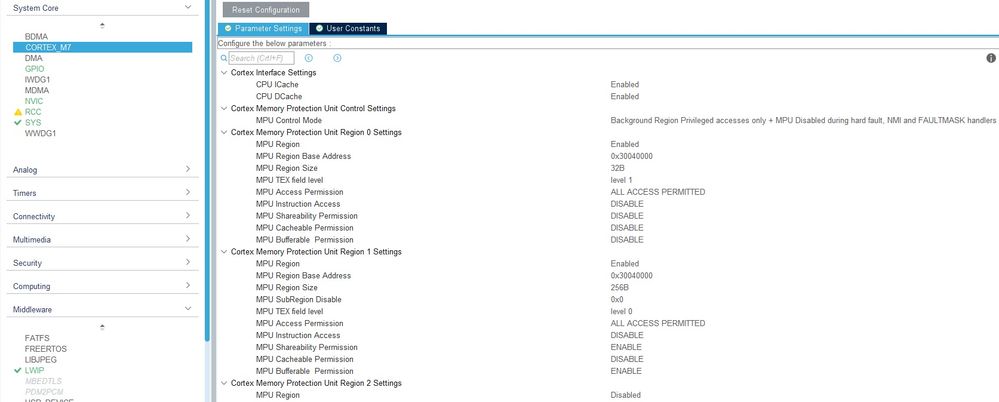The image size is (999, 402).
Task: Click the RCC warning triangle icon
Action: point(18,111)
